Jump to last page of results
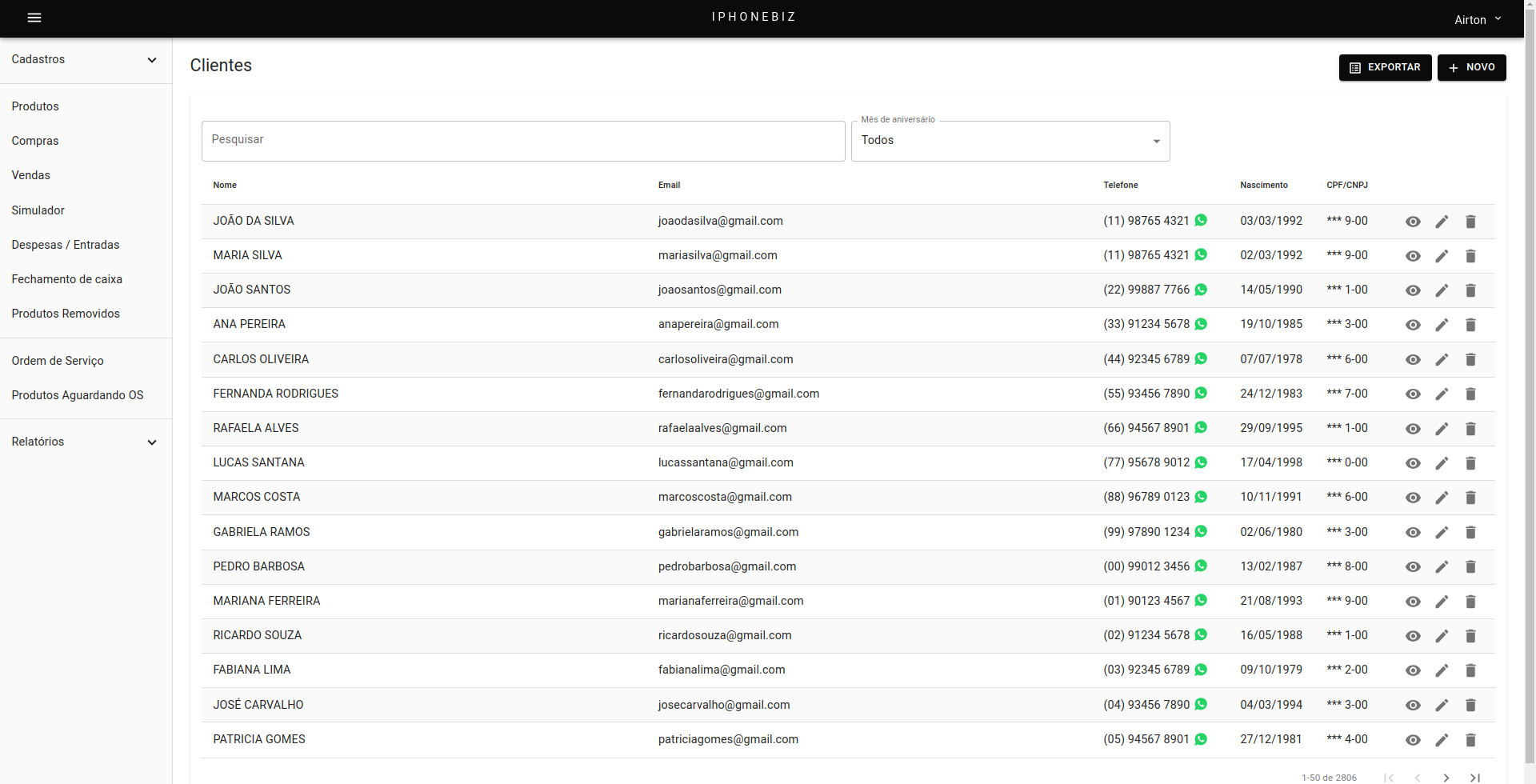1536x784 pixels. (x=1475, y=778)
